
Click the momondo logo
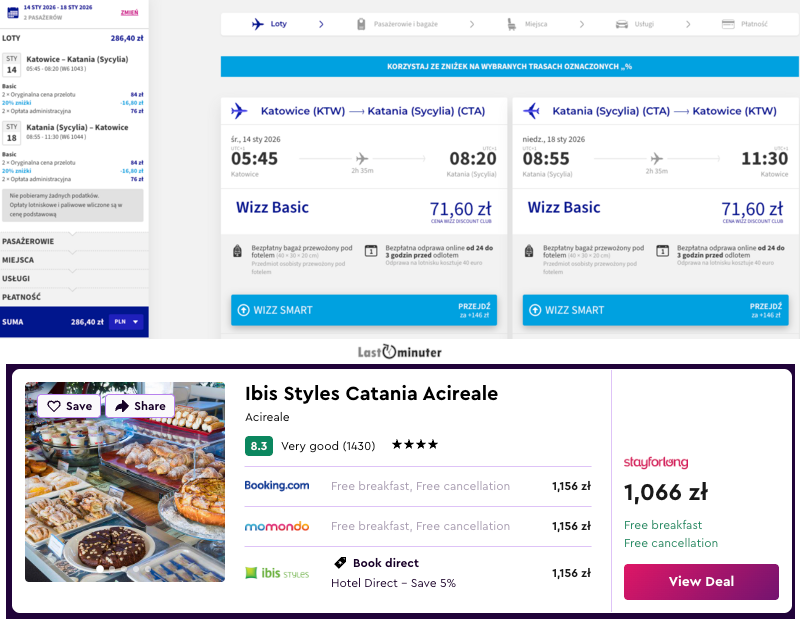pos(277,526)
